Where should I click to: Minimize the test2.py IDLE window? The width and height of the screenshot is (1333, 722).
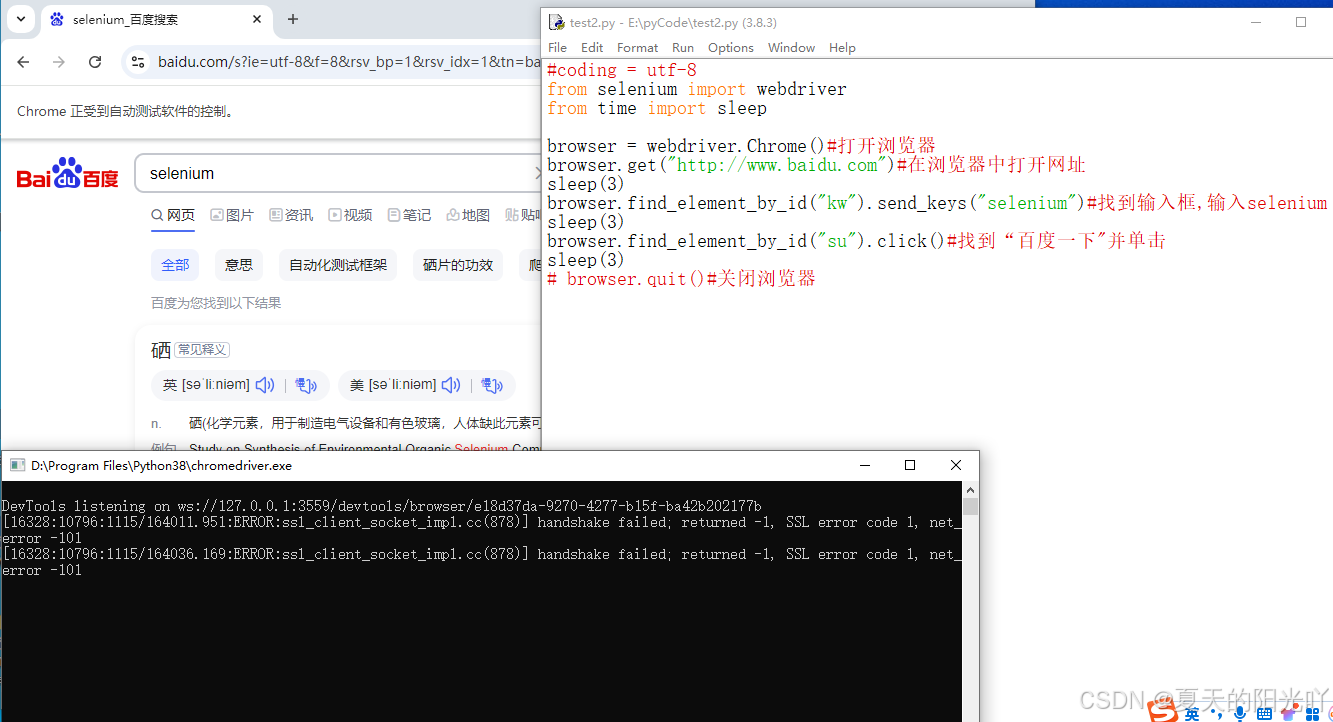(x=1256, y=22)
